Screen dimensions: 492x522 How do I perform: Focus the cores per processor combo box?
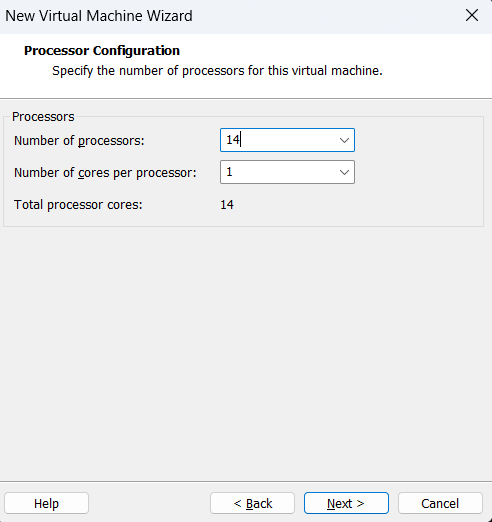click(287, 172)
